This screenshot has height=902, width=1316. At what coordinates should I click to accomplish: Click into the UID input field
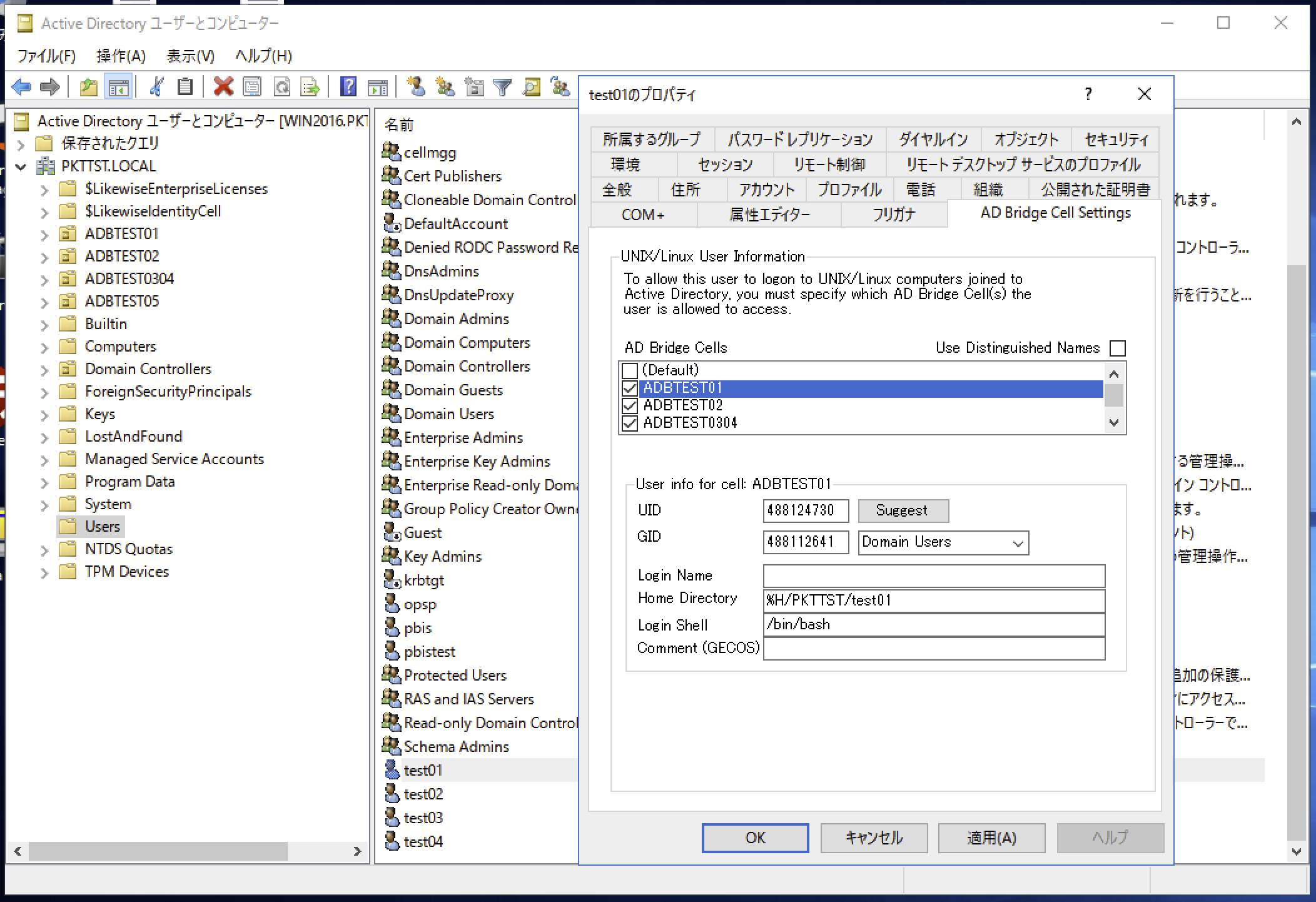coord(806,510)
